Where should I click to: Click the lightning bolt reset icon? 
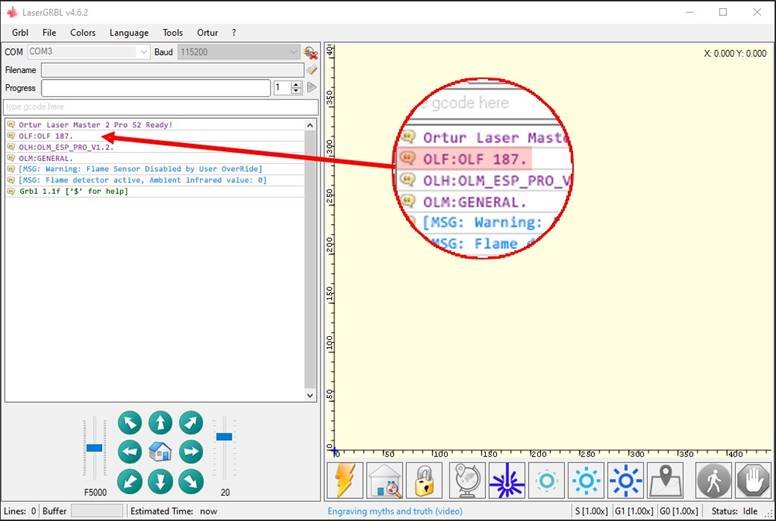click(x=346, y=481)
